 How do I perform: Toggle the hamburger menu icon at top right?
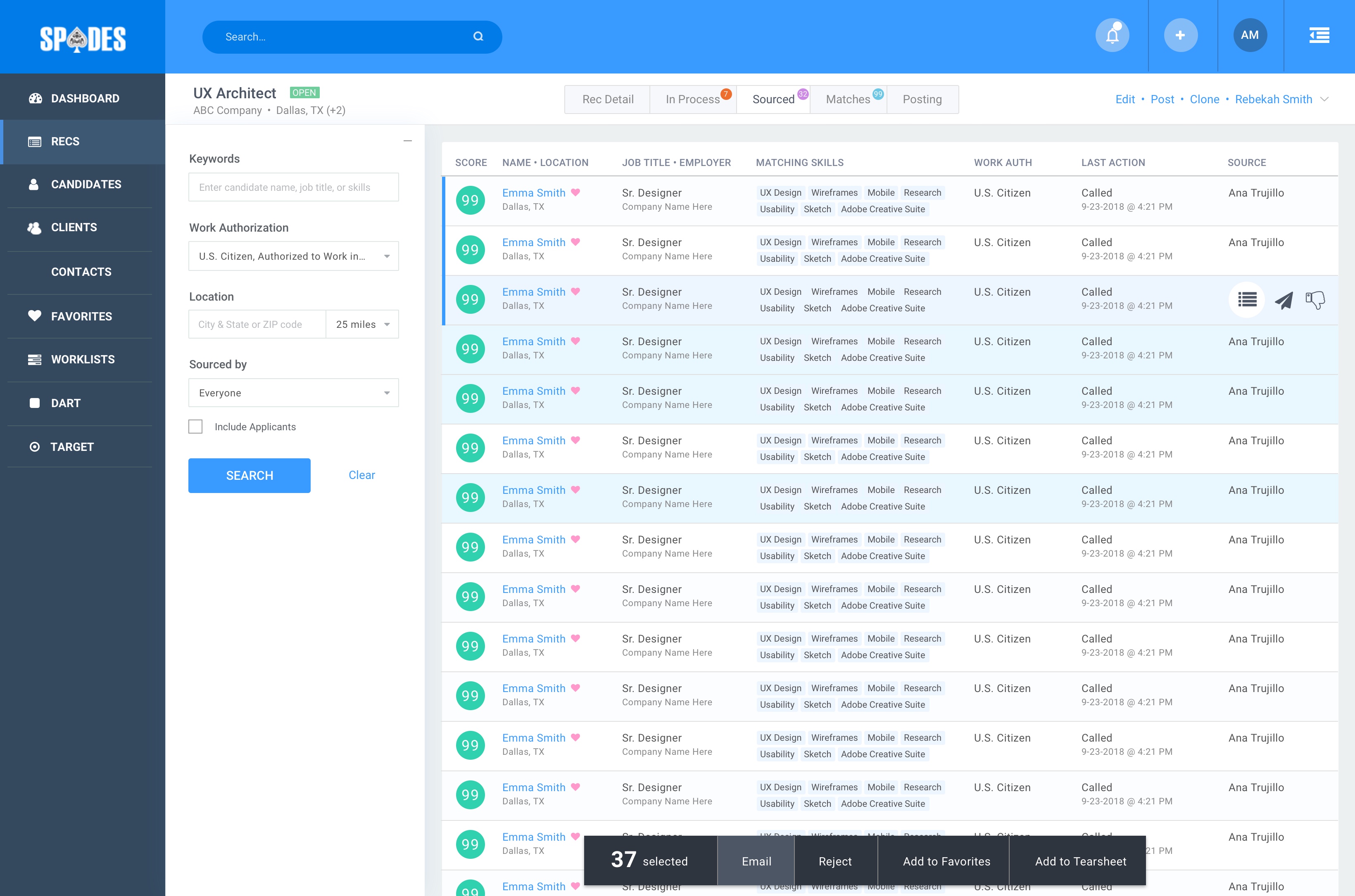tap(1319, 36)
